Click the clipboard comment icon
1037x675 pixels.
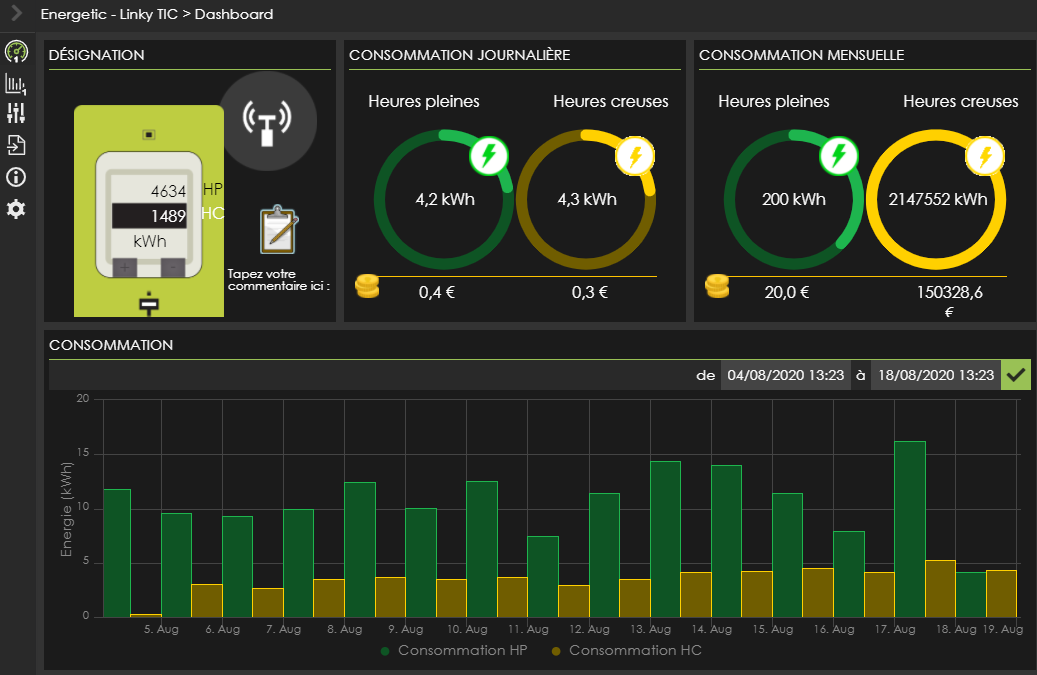click(276, 229)
